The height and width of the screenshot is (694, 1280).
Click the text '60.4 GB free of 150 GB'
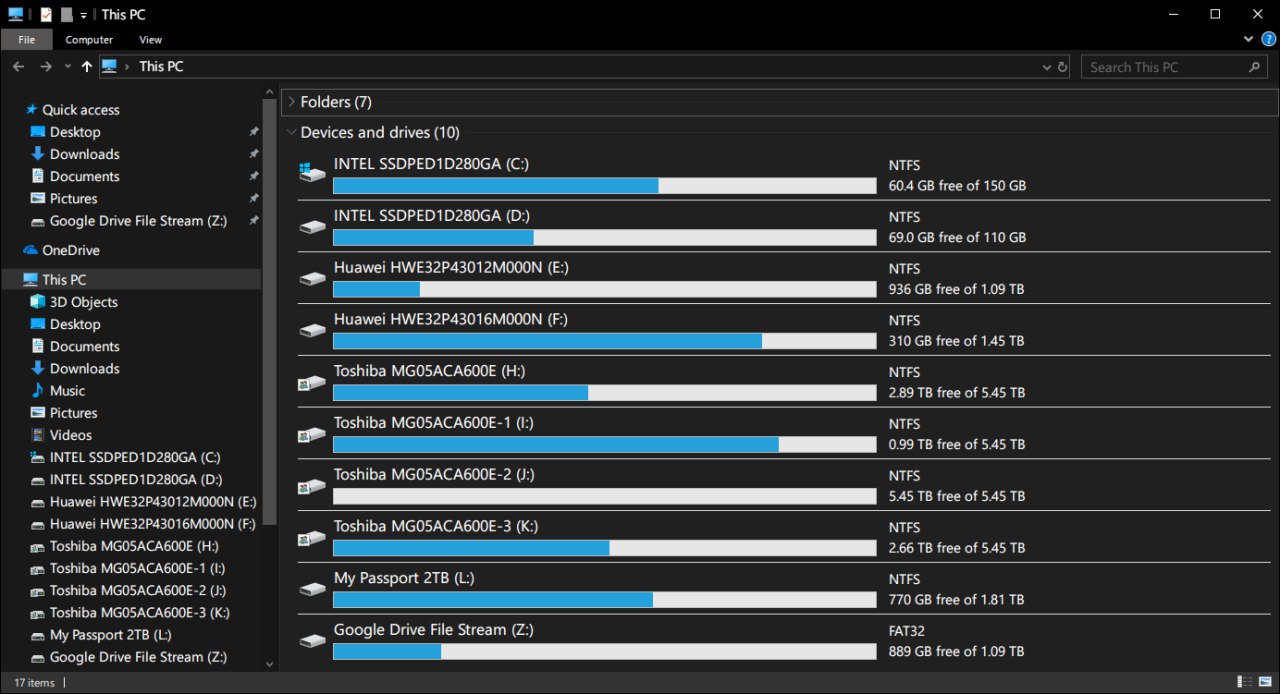point(957,186)
